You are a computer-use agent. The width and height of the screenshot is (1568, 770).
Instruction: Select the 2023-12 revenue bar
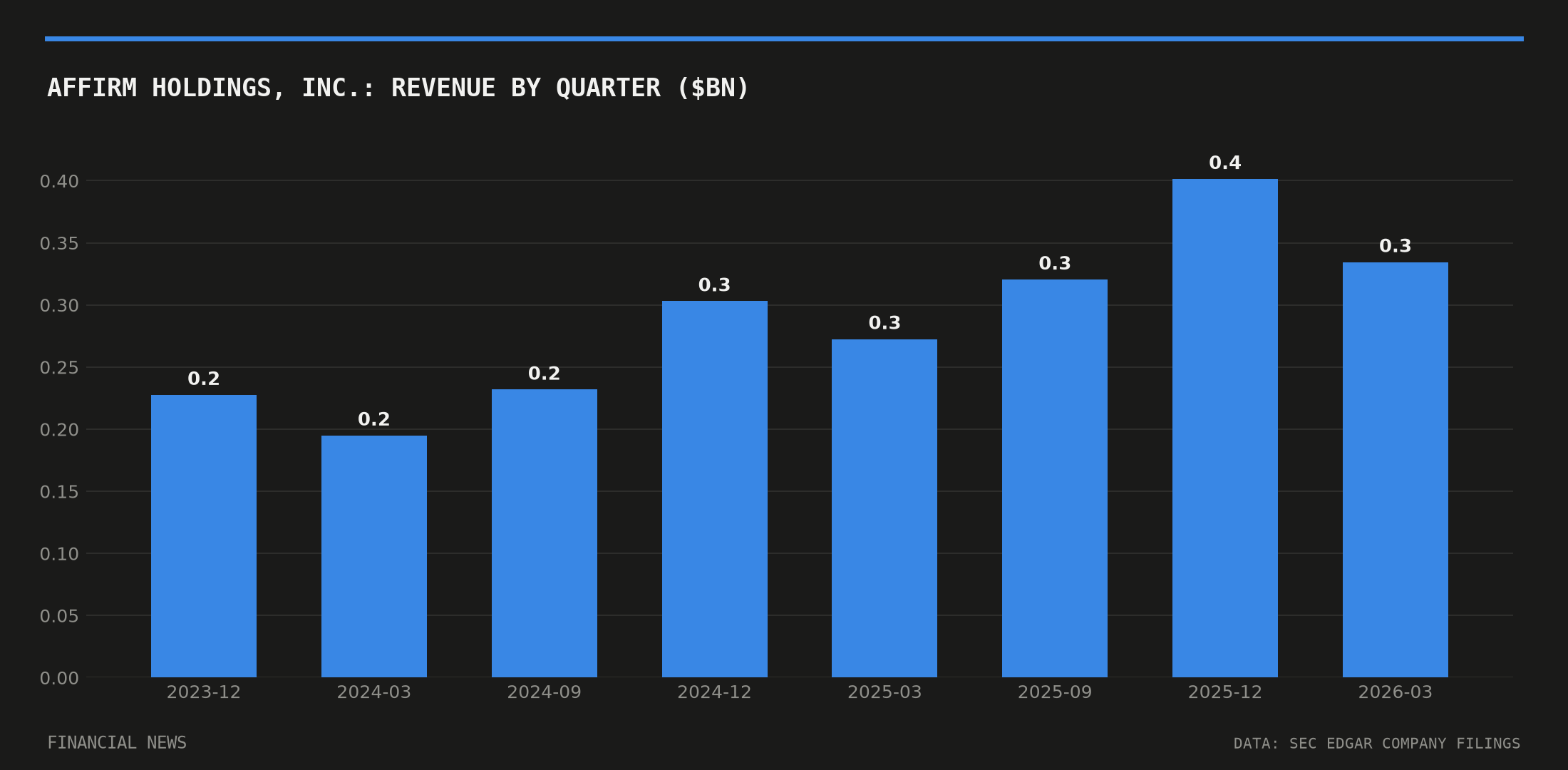204,536
